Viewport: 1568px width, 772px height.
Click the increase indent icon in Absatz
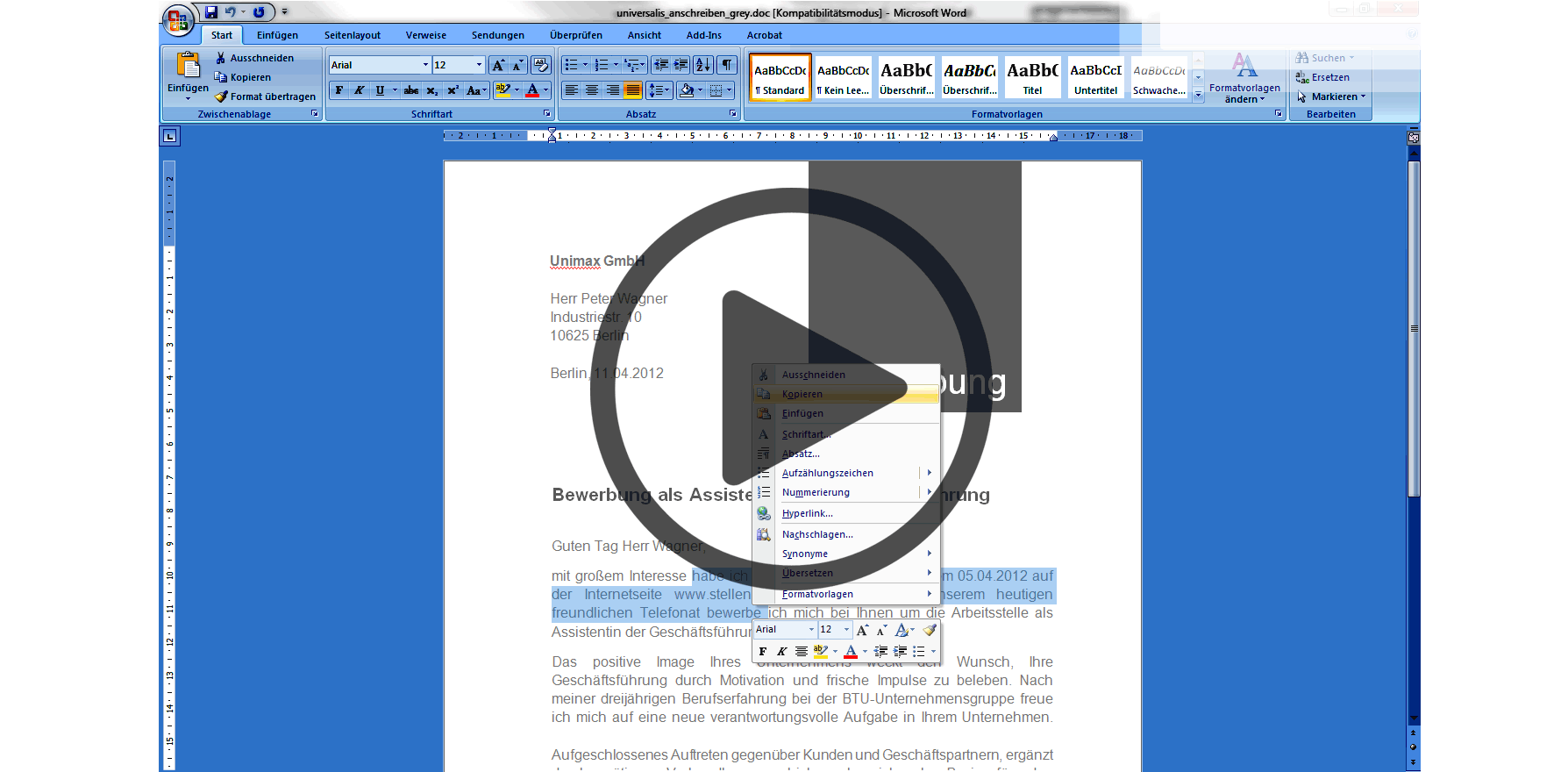coord(681,65)
